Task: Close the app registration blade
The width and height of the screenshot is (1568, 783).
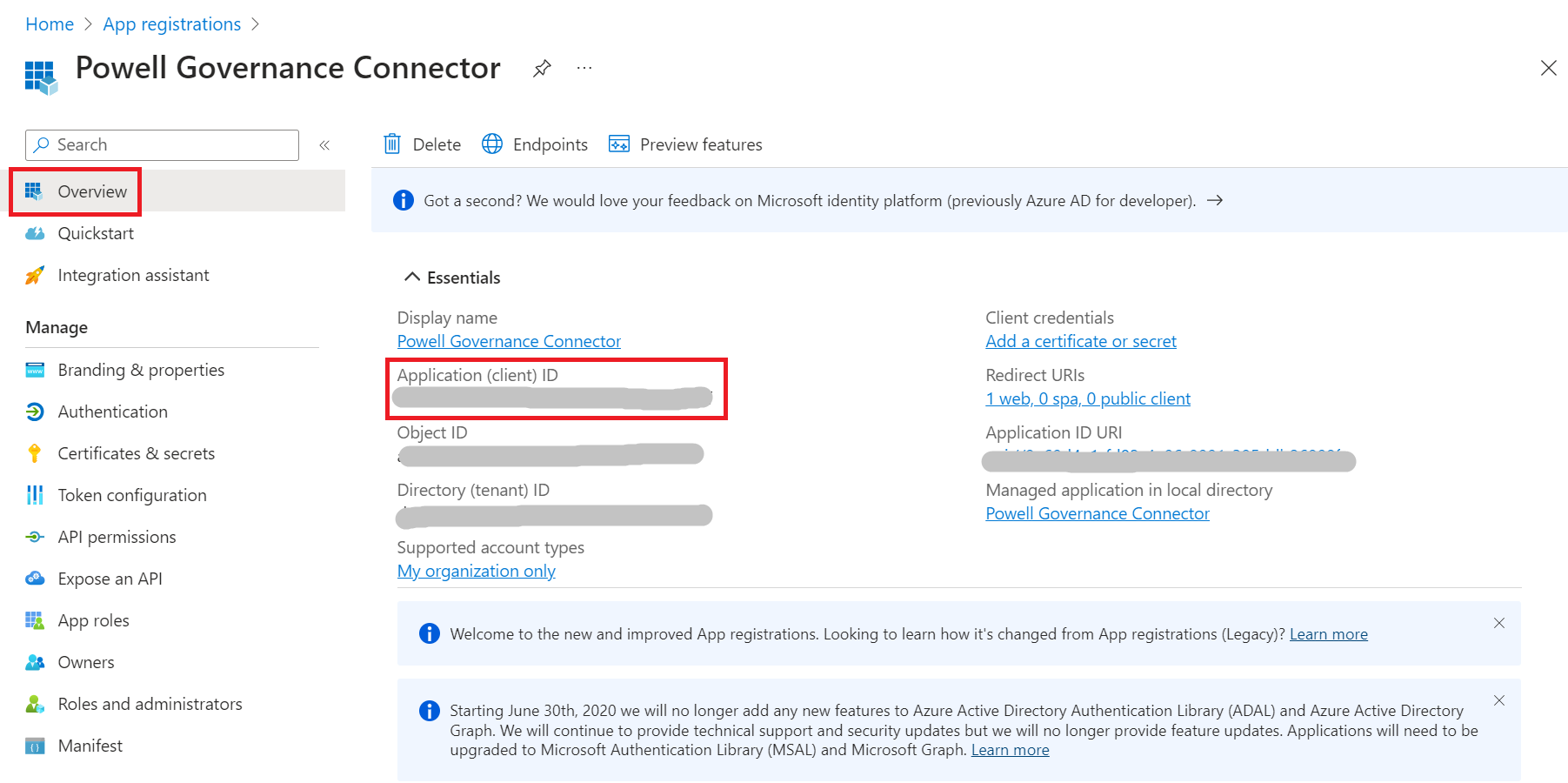Action: click(1548, 68)
